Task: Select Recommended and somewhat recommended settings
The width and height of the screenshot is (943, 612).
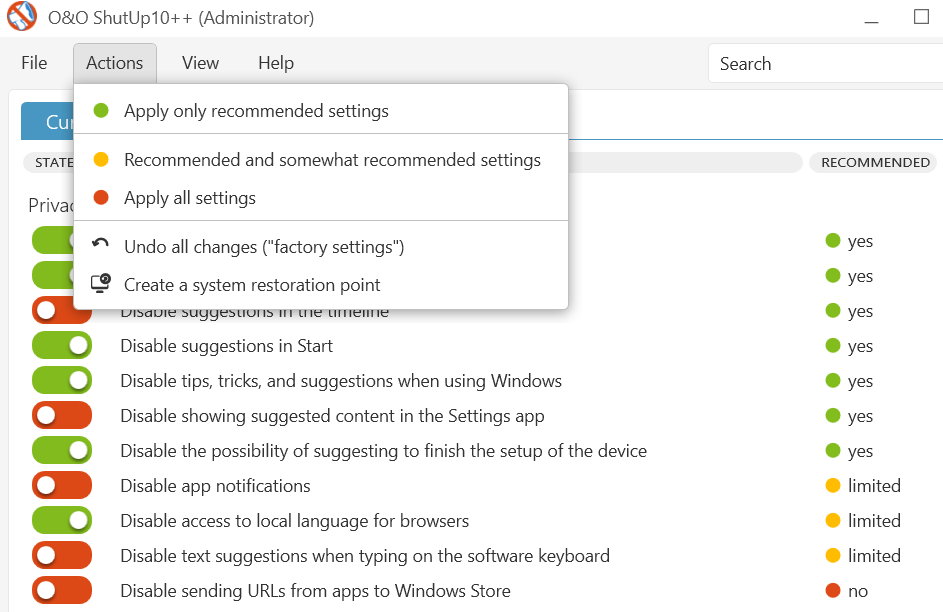Action: [321, 160]
